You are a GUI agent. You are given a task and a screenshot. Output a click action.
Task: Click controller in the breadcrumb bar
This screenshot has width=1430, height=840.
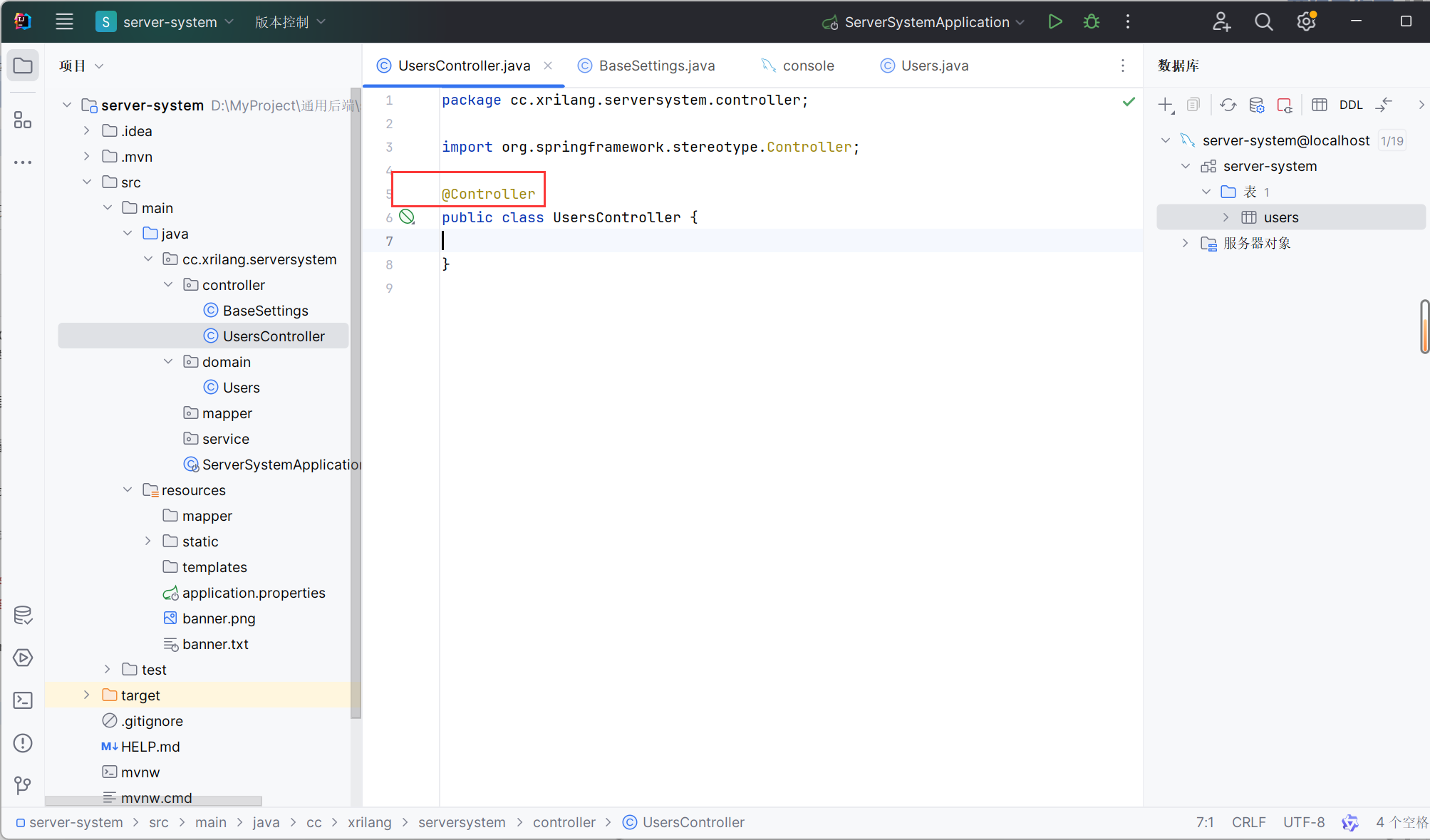564,823
